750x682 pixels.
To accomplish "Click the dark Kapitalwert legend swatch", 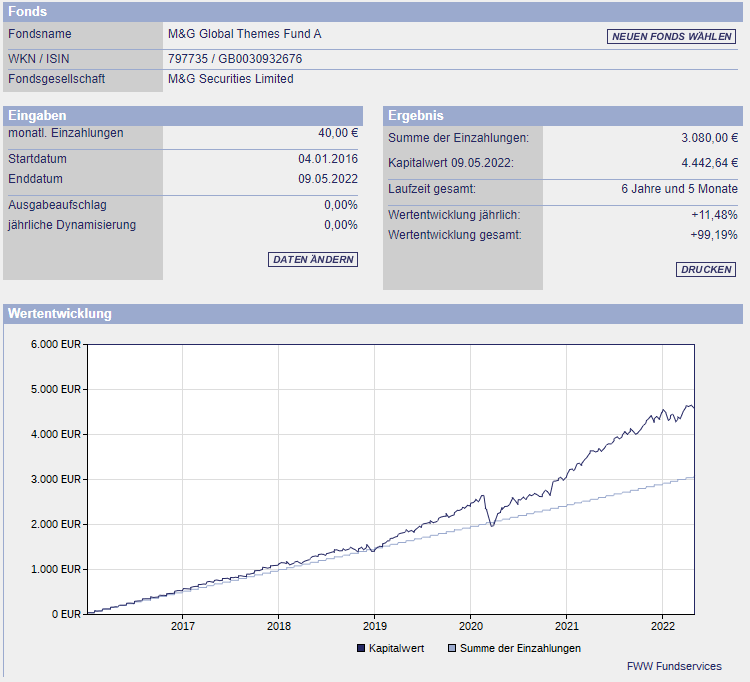I will coord(361,648).
